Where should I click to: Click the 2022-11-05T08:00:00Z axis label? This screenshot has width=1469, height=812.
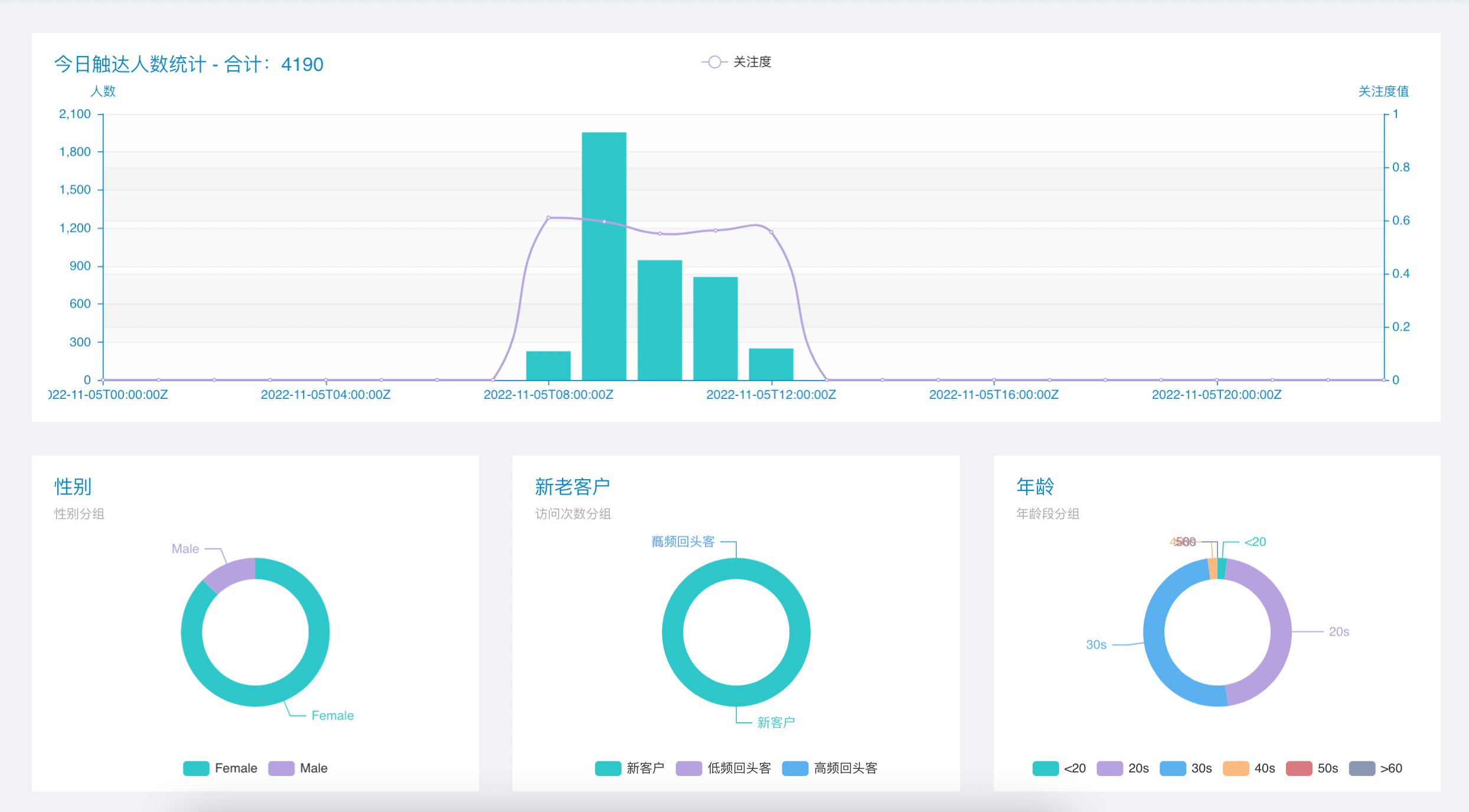pos(549,394)
